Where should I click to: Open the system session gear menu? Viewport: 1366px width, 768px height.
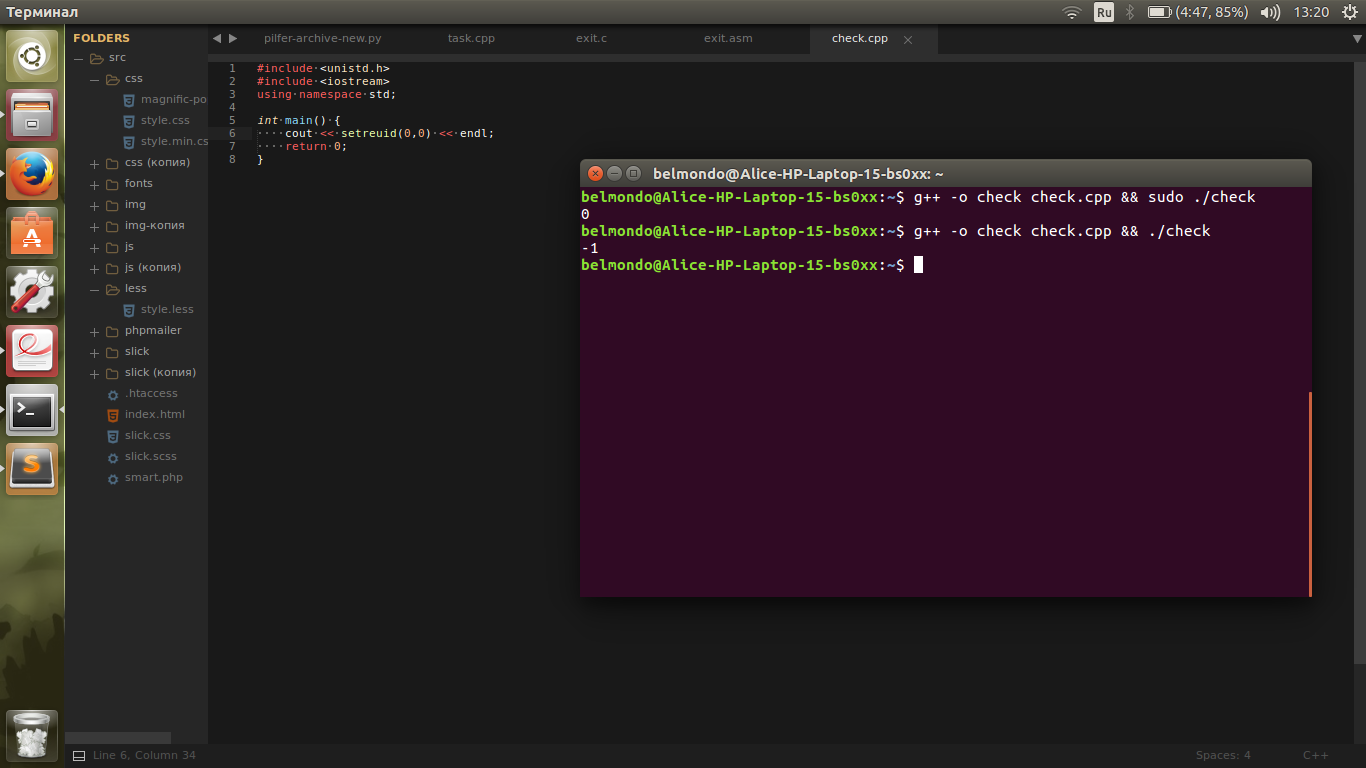pyautogui.click(x=1351, y=12)
